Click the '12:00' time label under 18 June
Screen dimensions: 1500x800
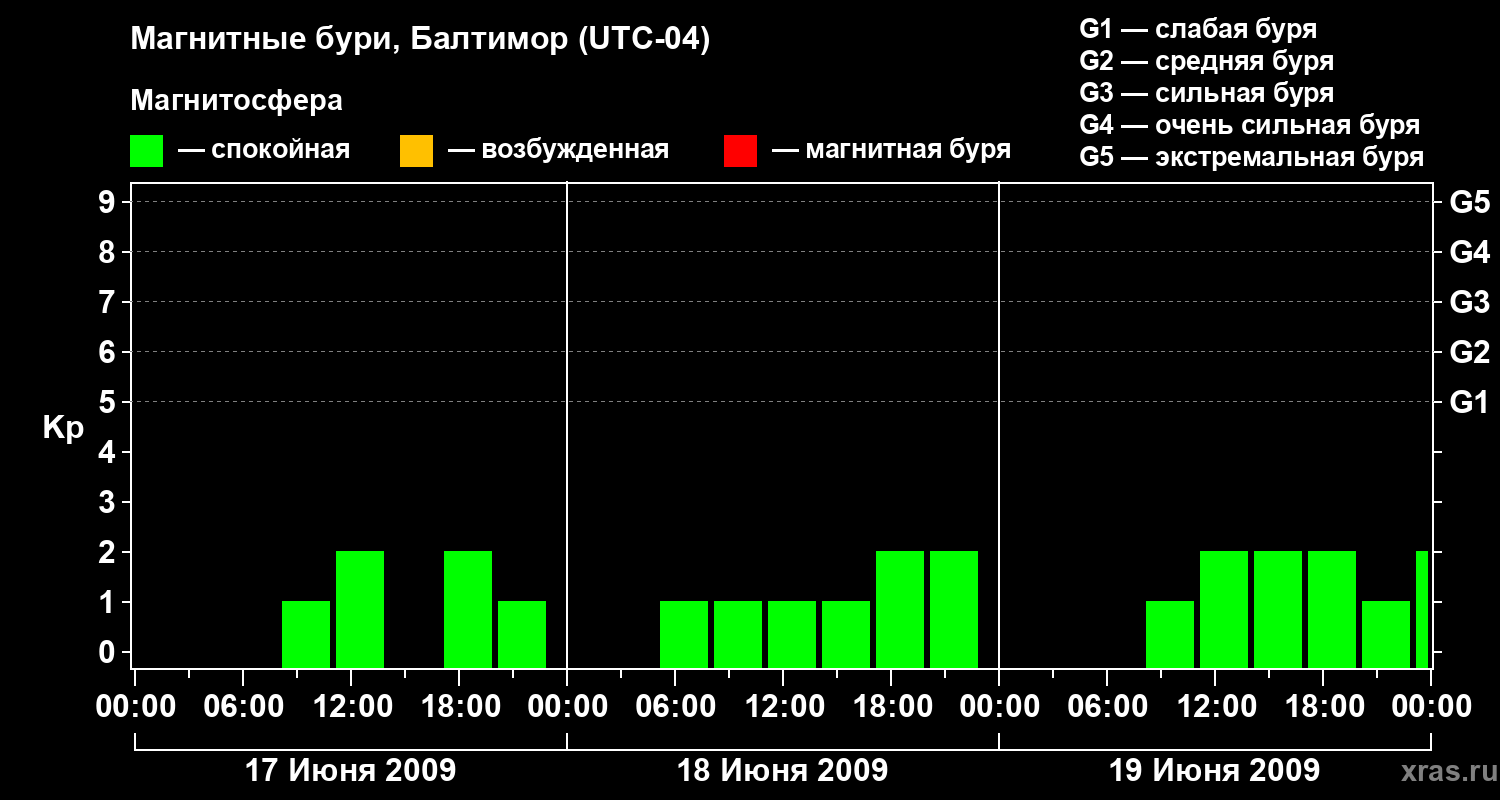[783, 707]
